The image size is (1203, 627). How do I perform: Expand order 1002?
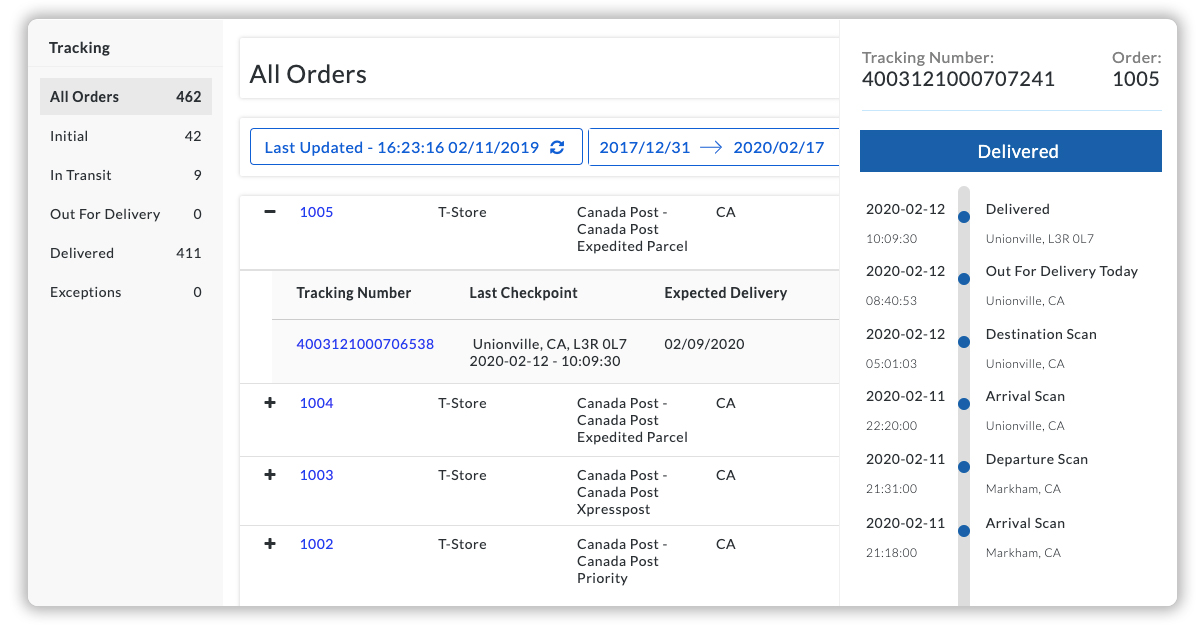269,544
